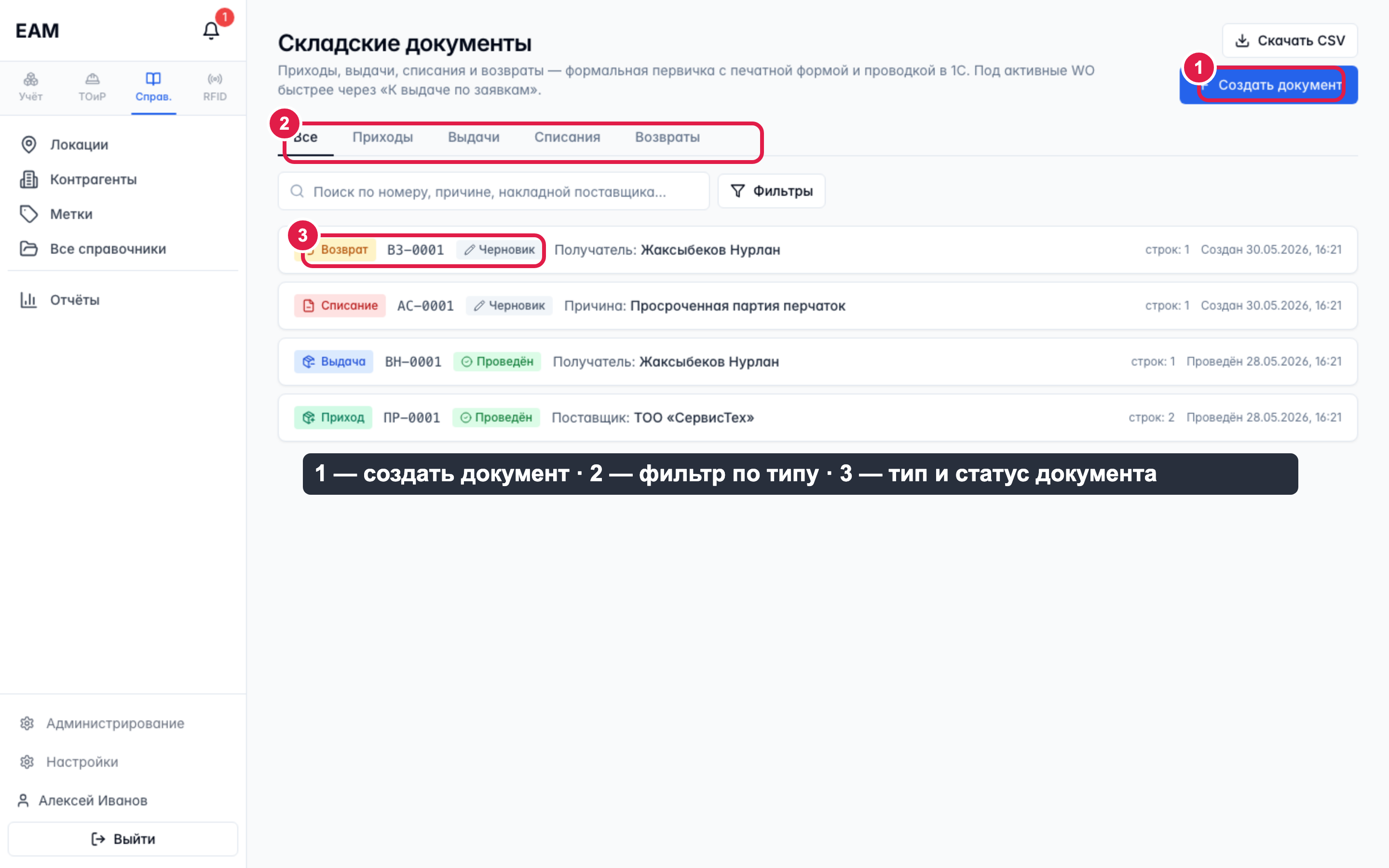Open receipt document ПР-0001
Image resolution: width=1389 pixels, height=868 pixels.
[817, 417]
